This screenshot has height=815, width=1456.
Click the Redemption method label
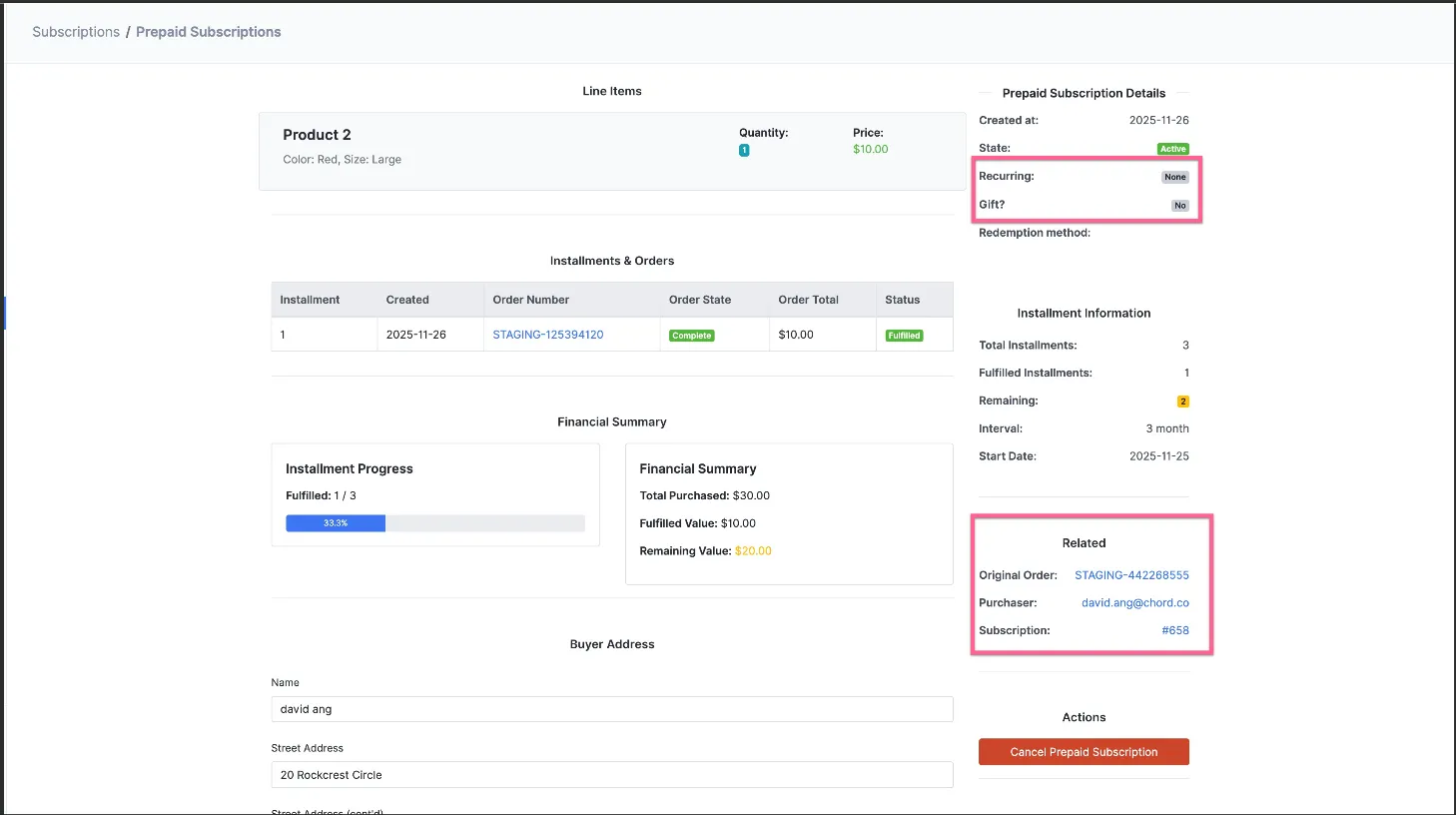click(x=1035, y=233)
